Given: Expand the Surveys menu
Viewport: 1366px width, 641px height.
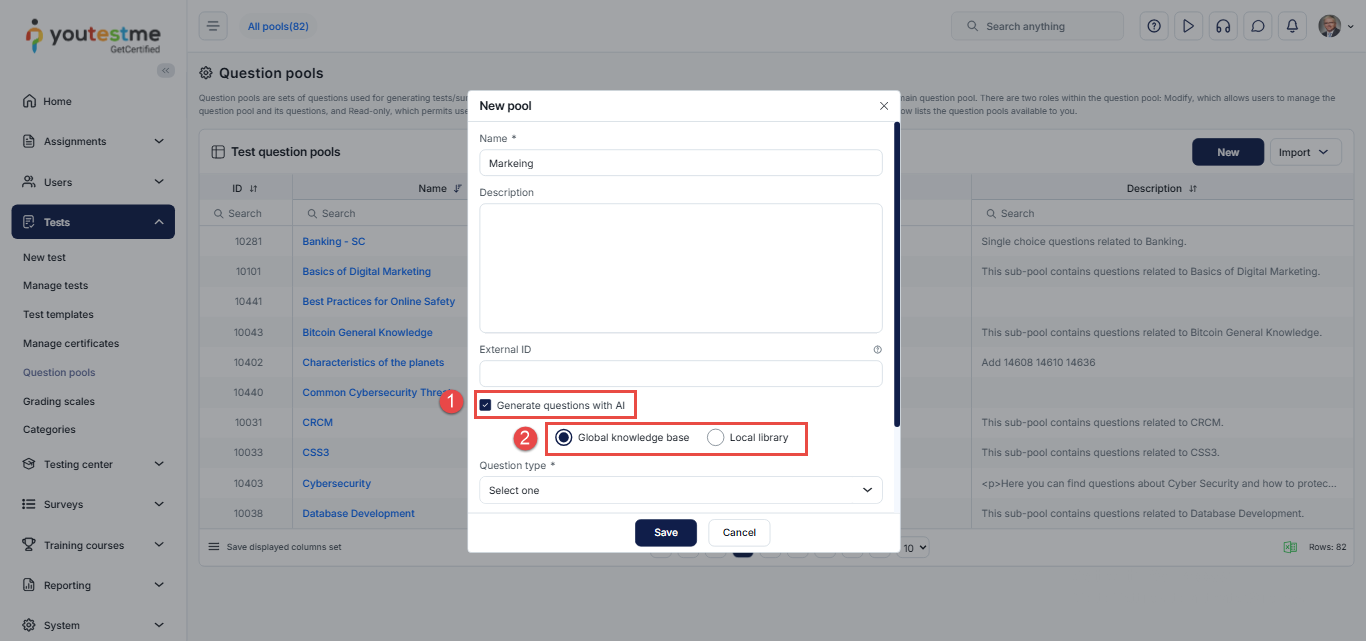Looking at the screenshot, I should [93, 504].
